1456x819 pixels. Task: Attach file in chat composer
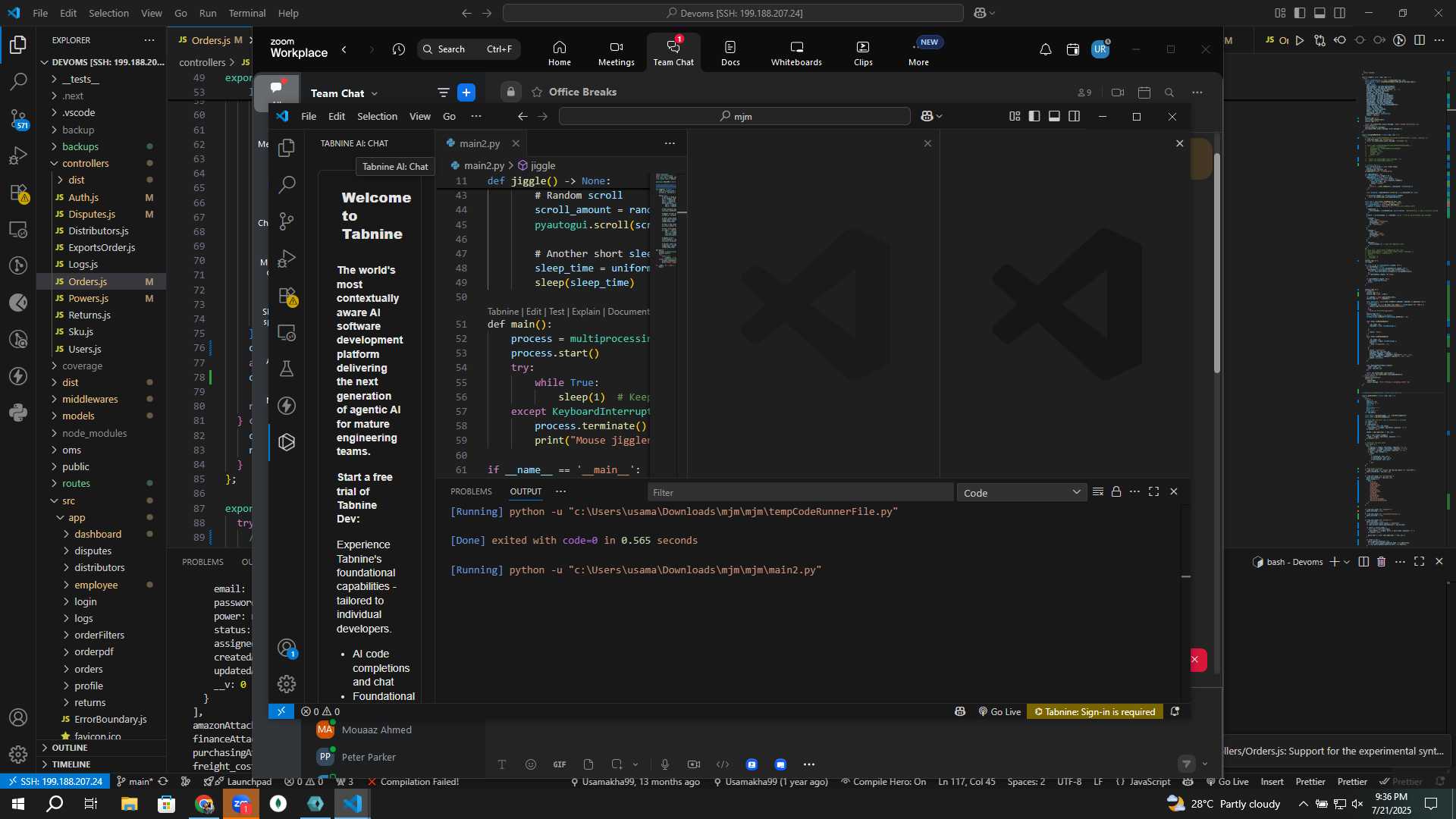pyautogui.click(x=588, y=764)
